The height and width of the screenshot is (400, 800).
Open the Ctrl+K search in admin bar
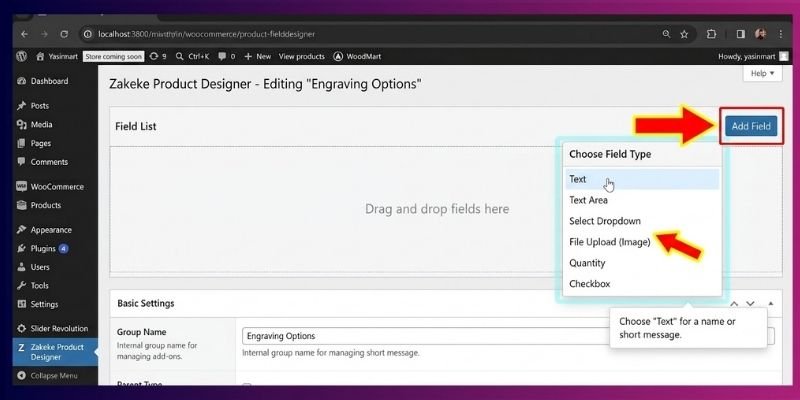coord(192,57)
